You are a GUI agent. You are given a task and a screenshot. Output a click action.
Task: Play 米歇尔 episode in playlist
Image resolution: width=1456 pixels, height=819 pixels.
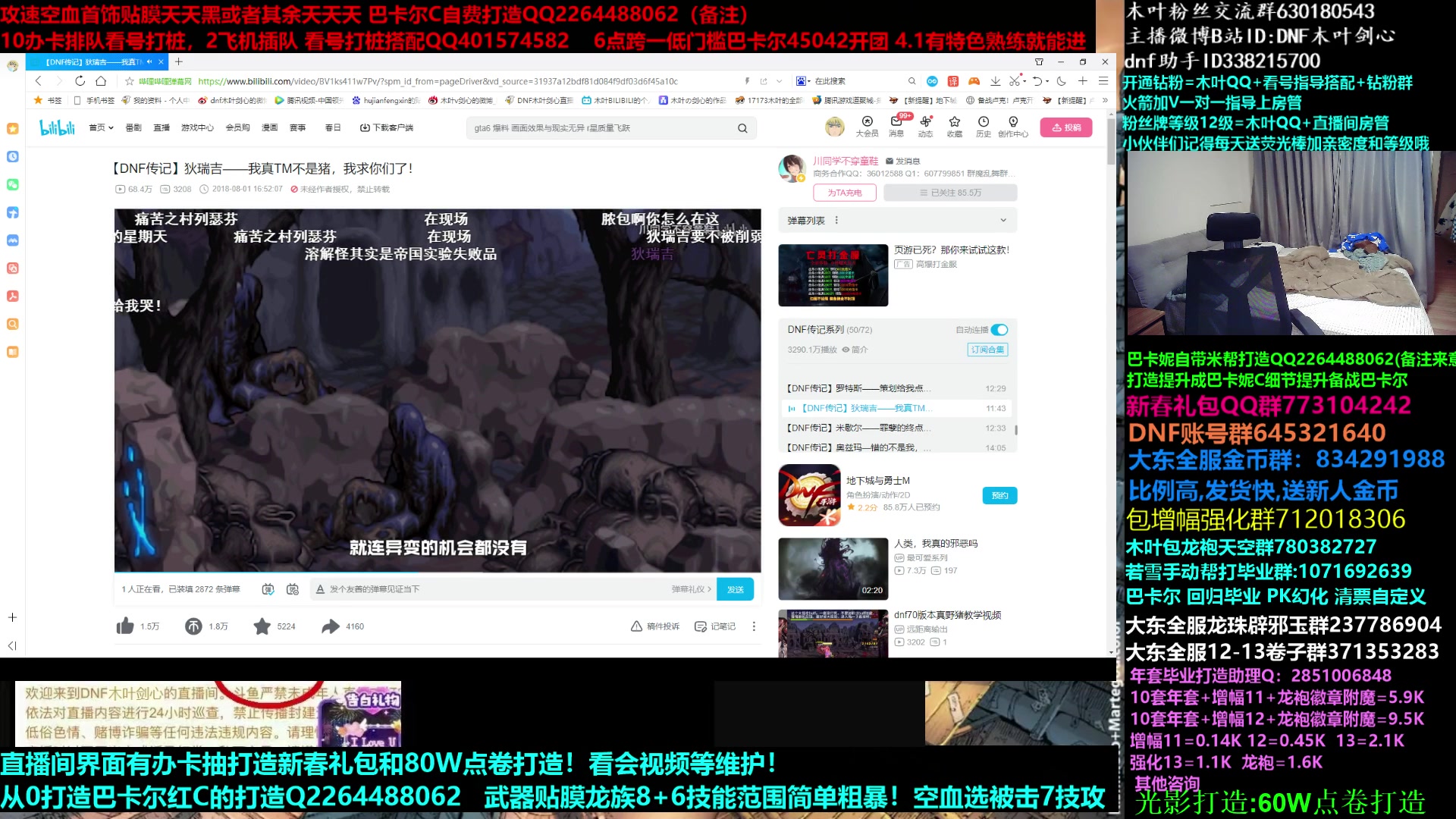(x=897, y=428)
